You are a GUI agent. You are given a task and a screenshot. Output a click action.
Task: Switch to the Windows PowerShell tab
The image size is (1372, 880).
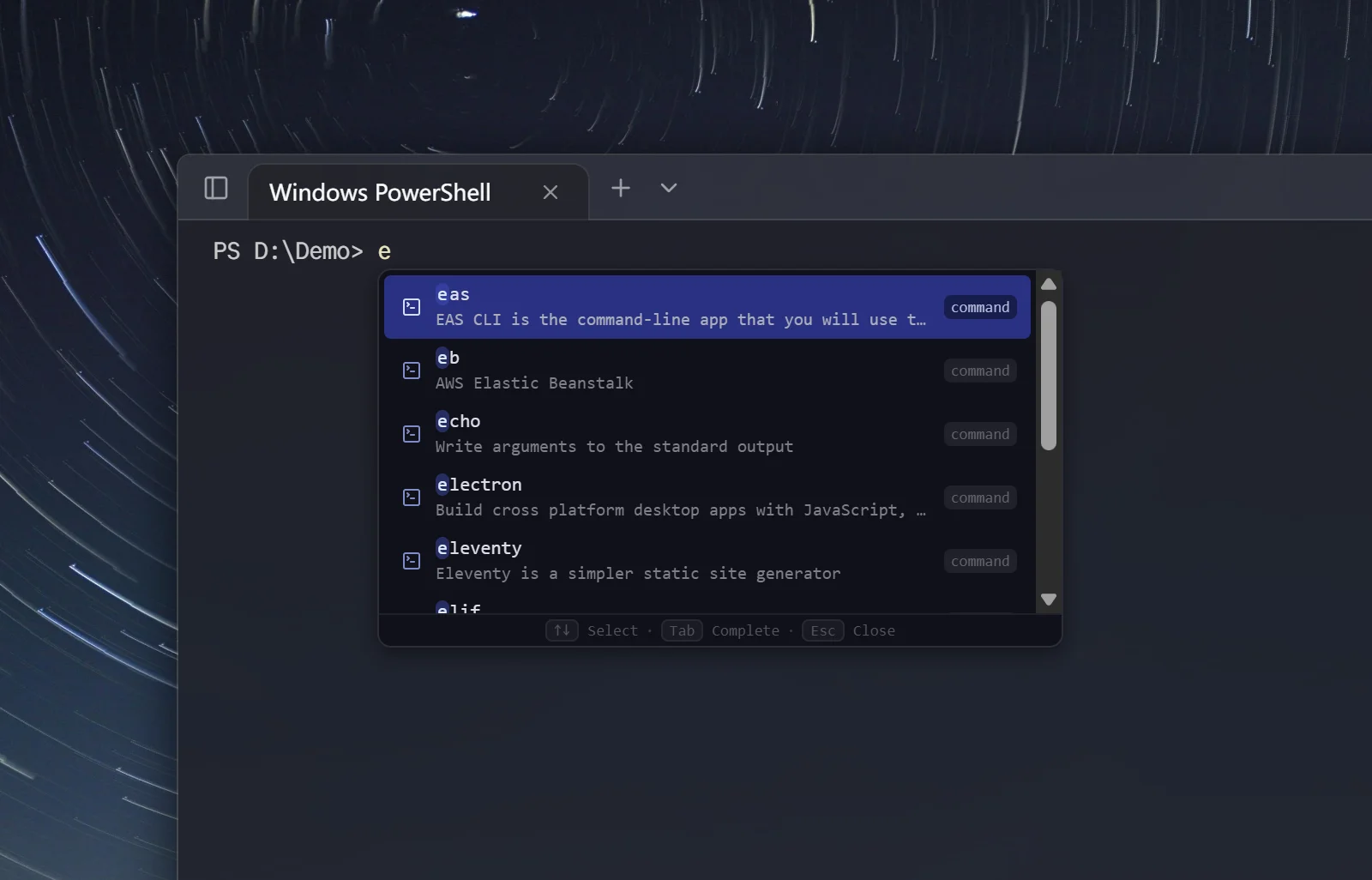click(x=380, y=192)
